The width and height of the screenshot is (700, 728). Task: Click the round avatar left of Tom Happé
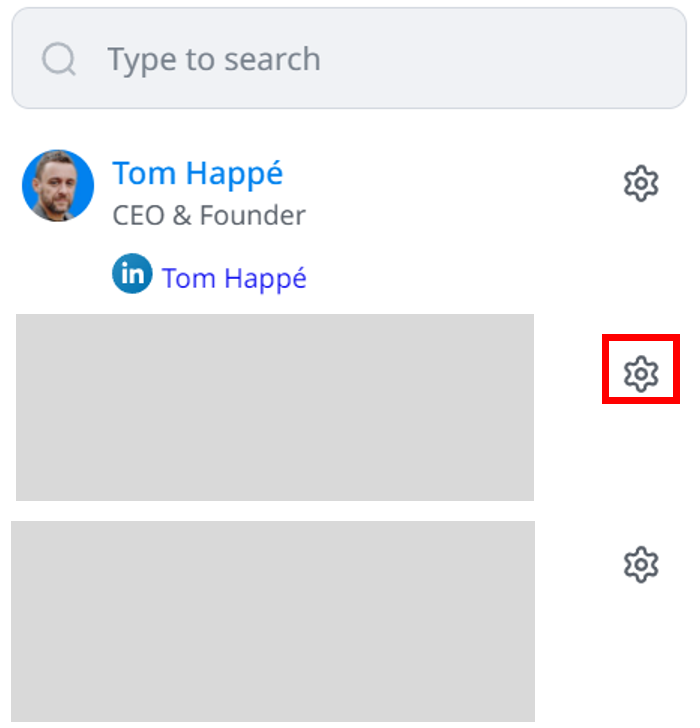[58, 186]
